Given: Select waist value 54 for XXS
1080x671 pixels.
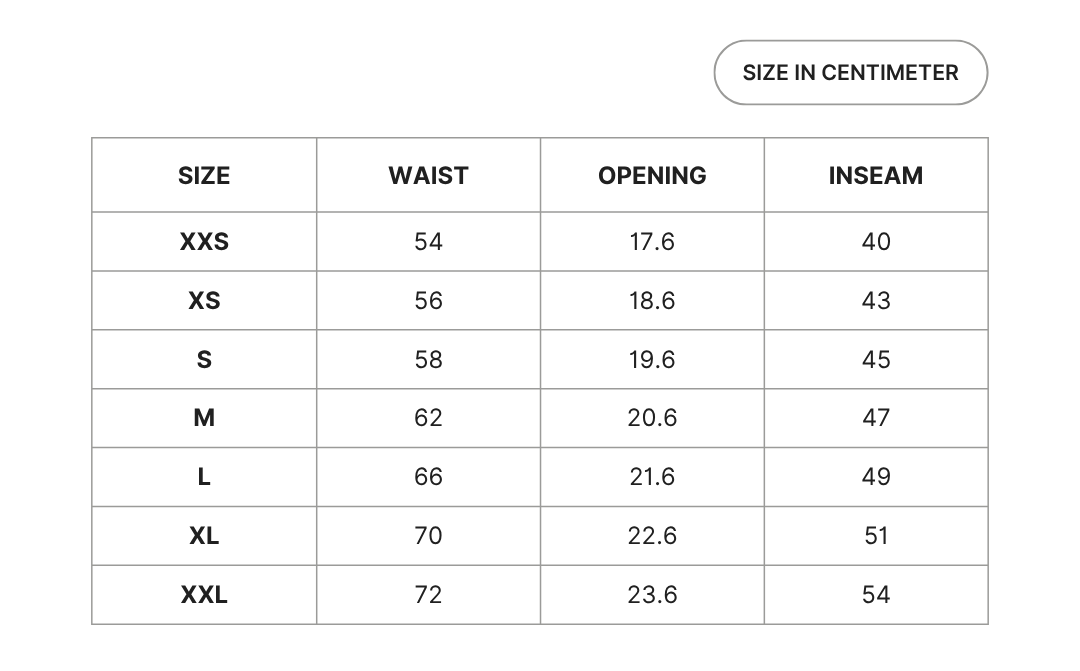Looking at the screenshot, I should click(x=428, y=241).
